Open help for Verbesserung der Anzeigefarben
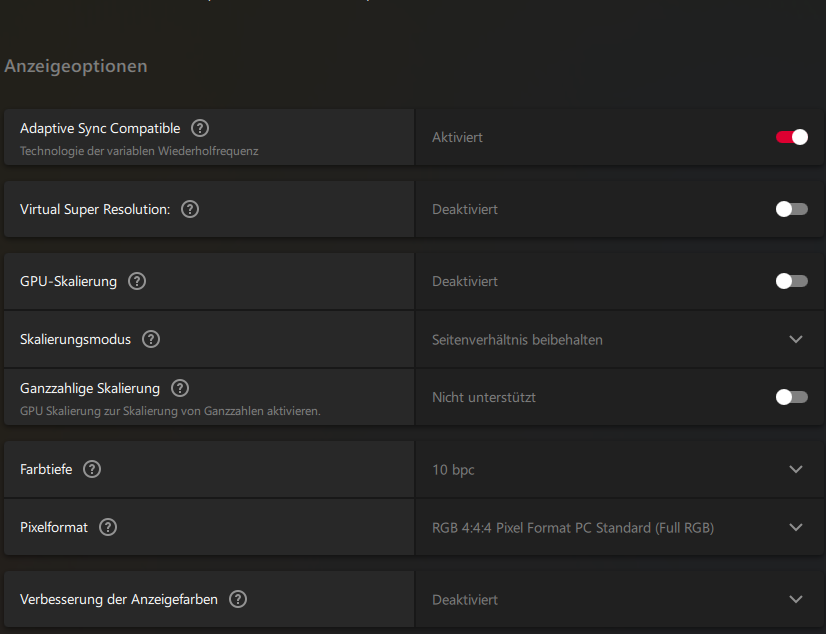 point(237,599)
